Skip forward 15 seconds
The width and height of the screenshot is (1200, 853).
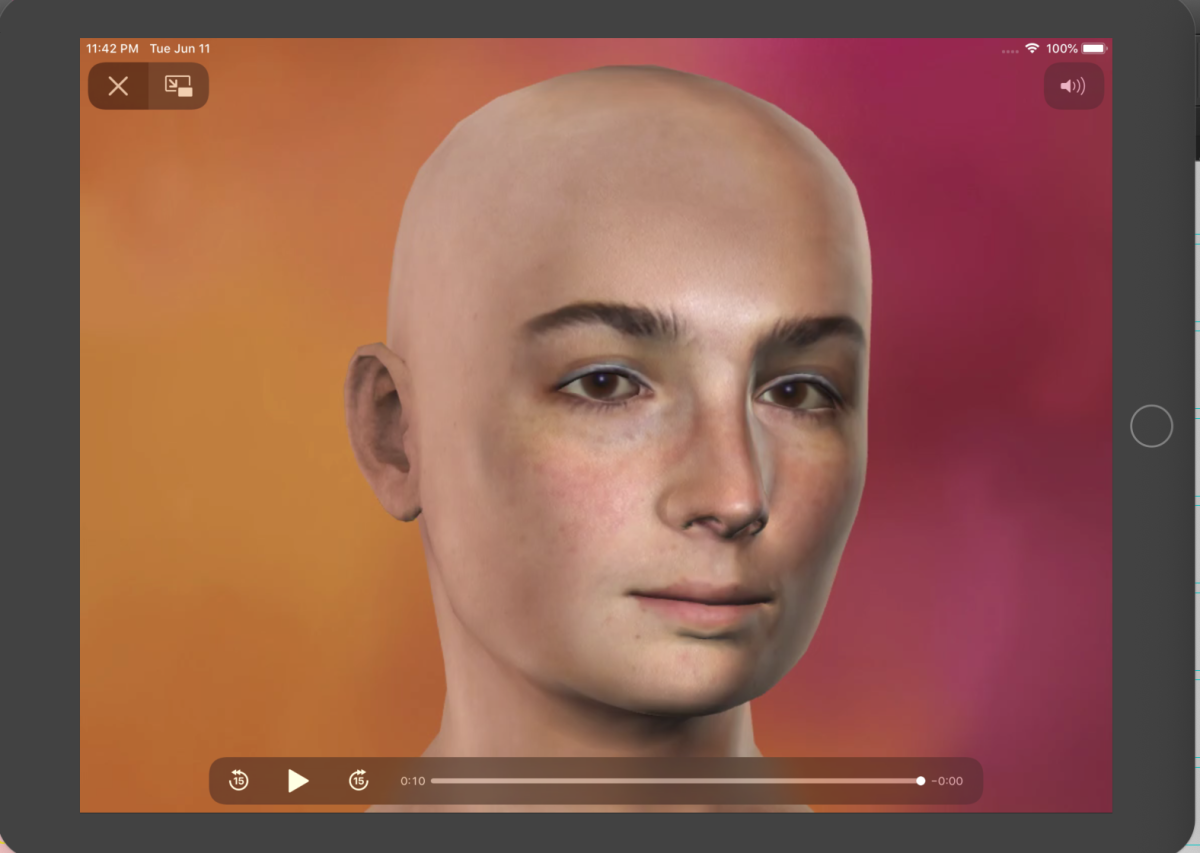tap(358, 781)
